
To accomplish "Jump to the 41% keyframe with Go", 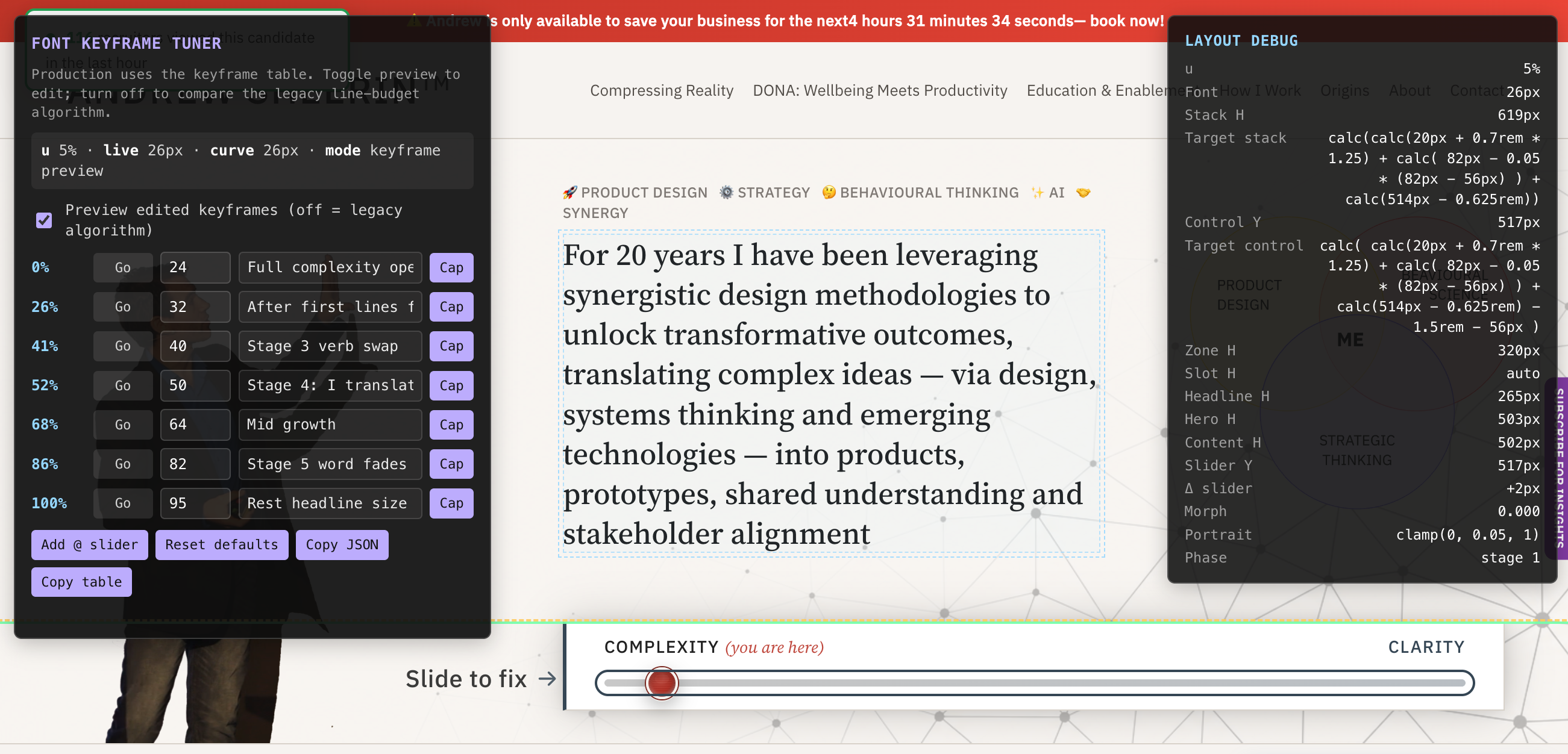I will tap(122, 346).
